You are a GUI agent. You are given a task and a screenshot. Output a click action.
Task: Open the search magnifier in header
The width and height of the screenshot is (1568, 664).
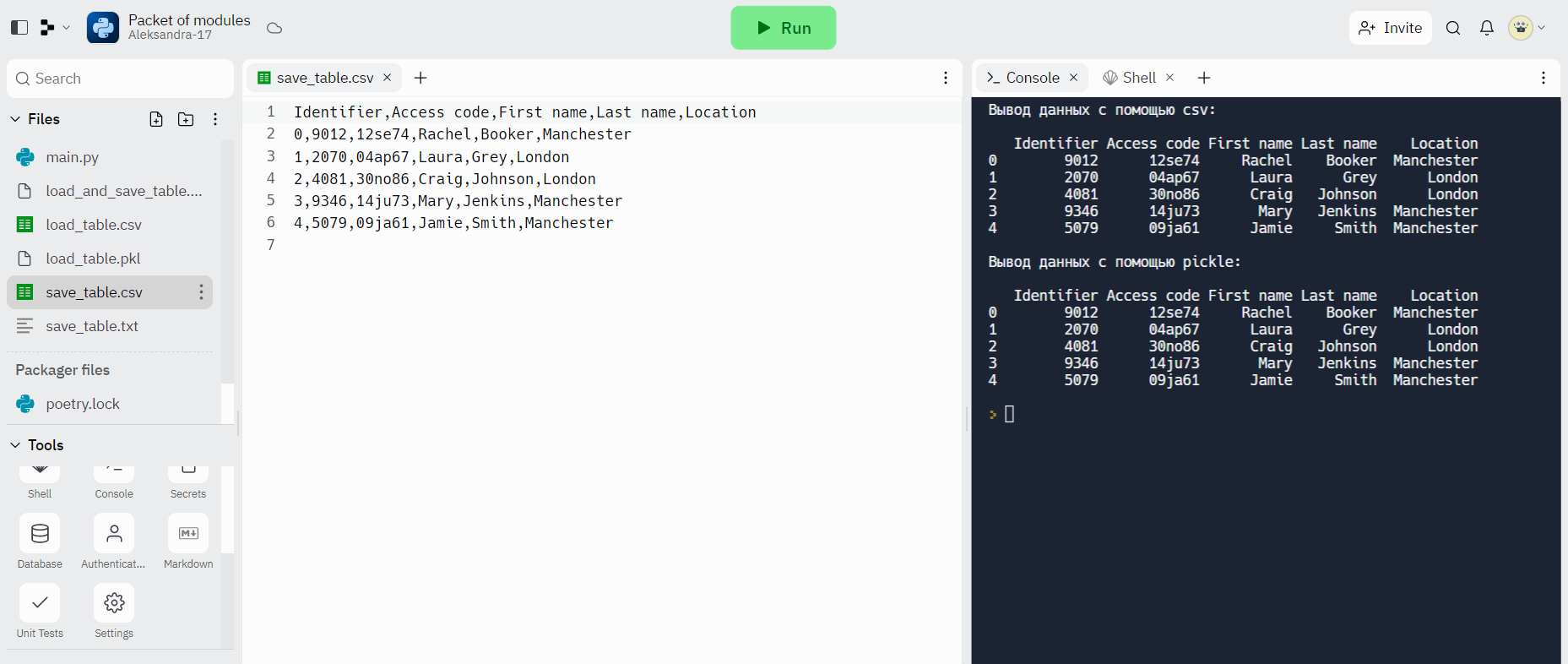(1453, 28)
